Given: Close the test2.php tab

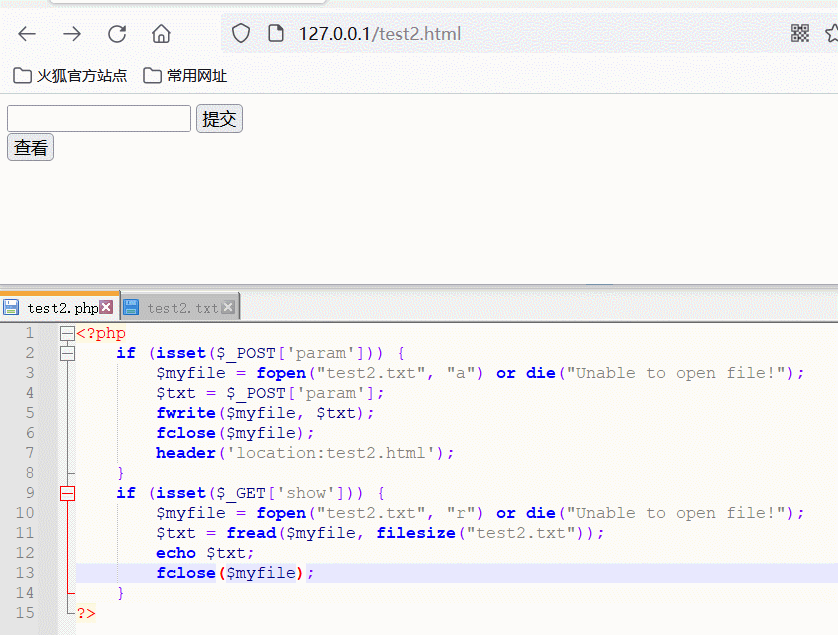Looking at the screenshot, I should click(106, 307).
